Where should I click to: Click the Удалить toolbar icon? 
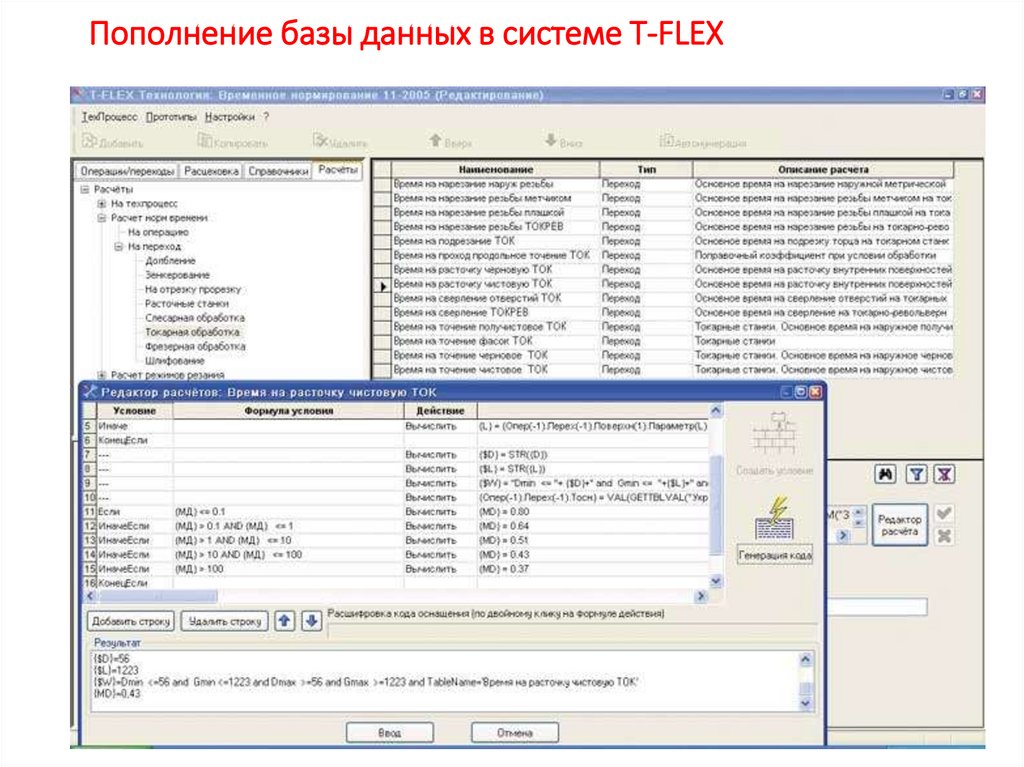click(320, 141)
